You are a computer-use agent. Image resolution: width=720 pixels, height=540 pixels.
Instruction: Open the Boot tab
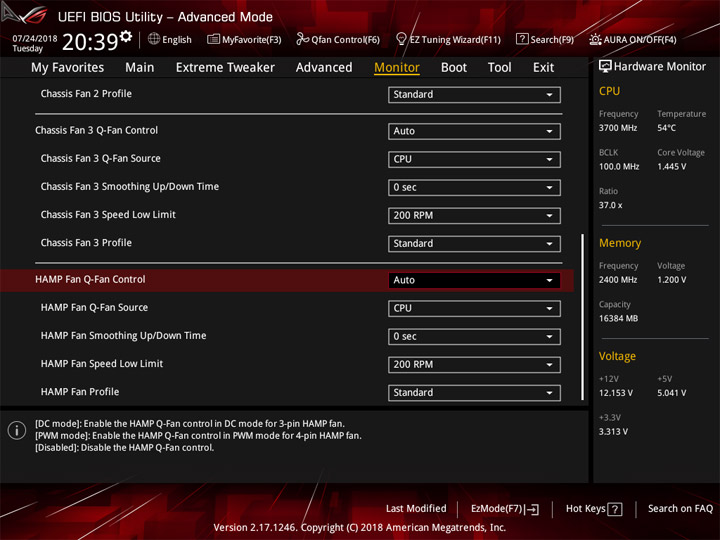tap(454, 68)
